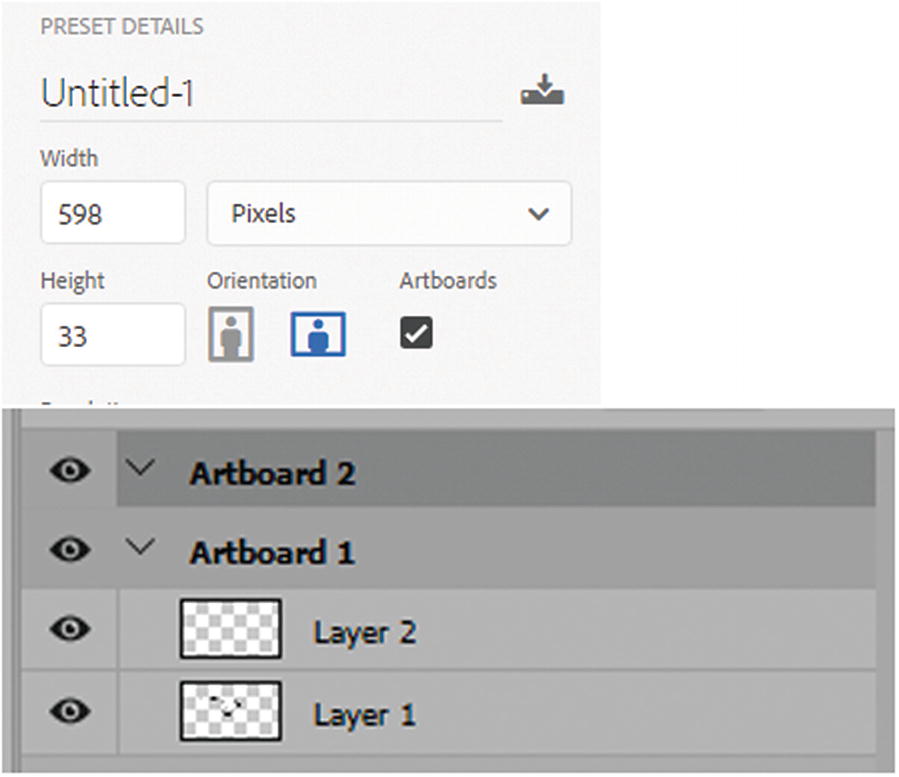Collapse the Artboard 2 group
The width and height of the screenshot is (899, 777).
click(146, 467)
